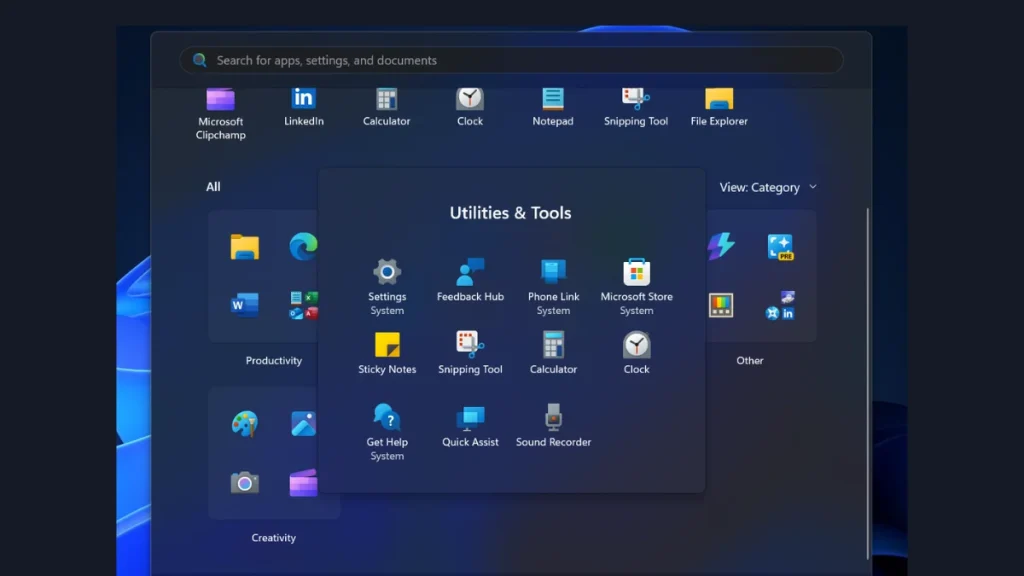This screenshot has height=576, width=1024.
Task: Click the Productivity category label
Action: click(274, 360)
